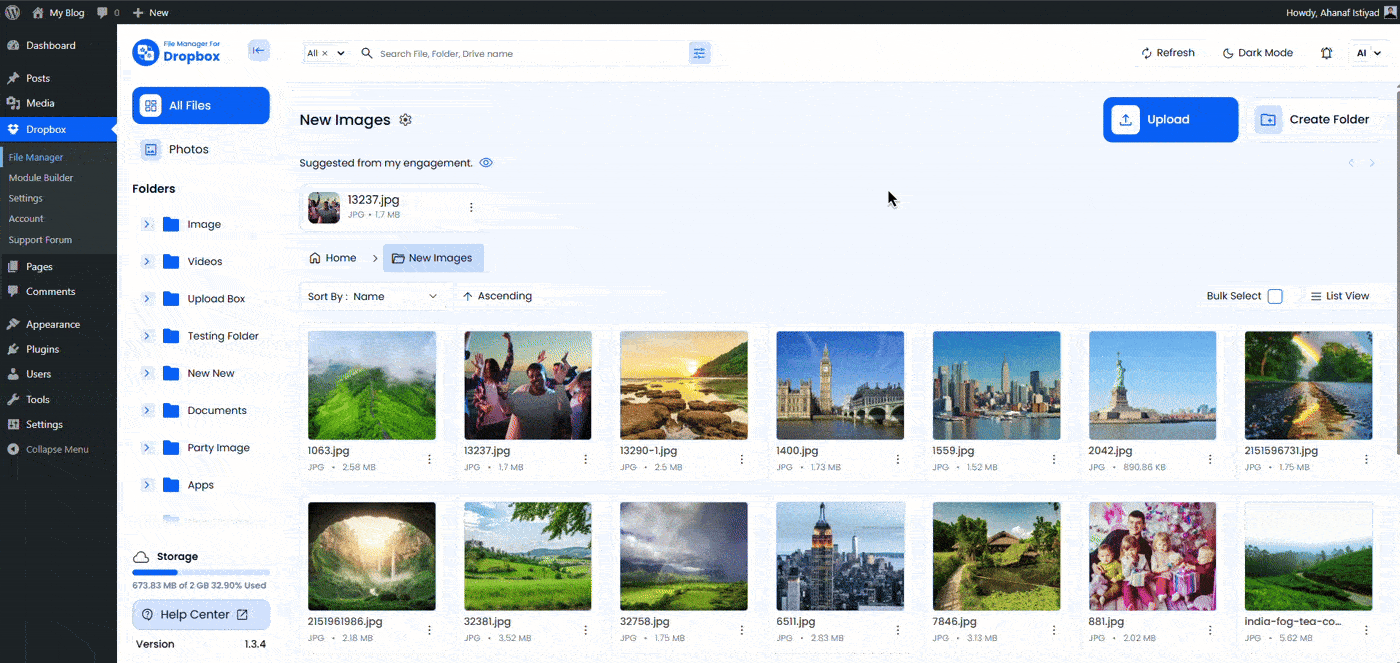Click the sidebar collapse arrow icon
The image size is (1400, 663).
coord(259,50)
